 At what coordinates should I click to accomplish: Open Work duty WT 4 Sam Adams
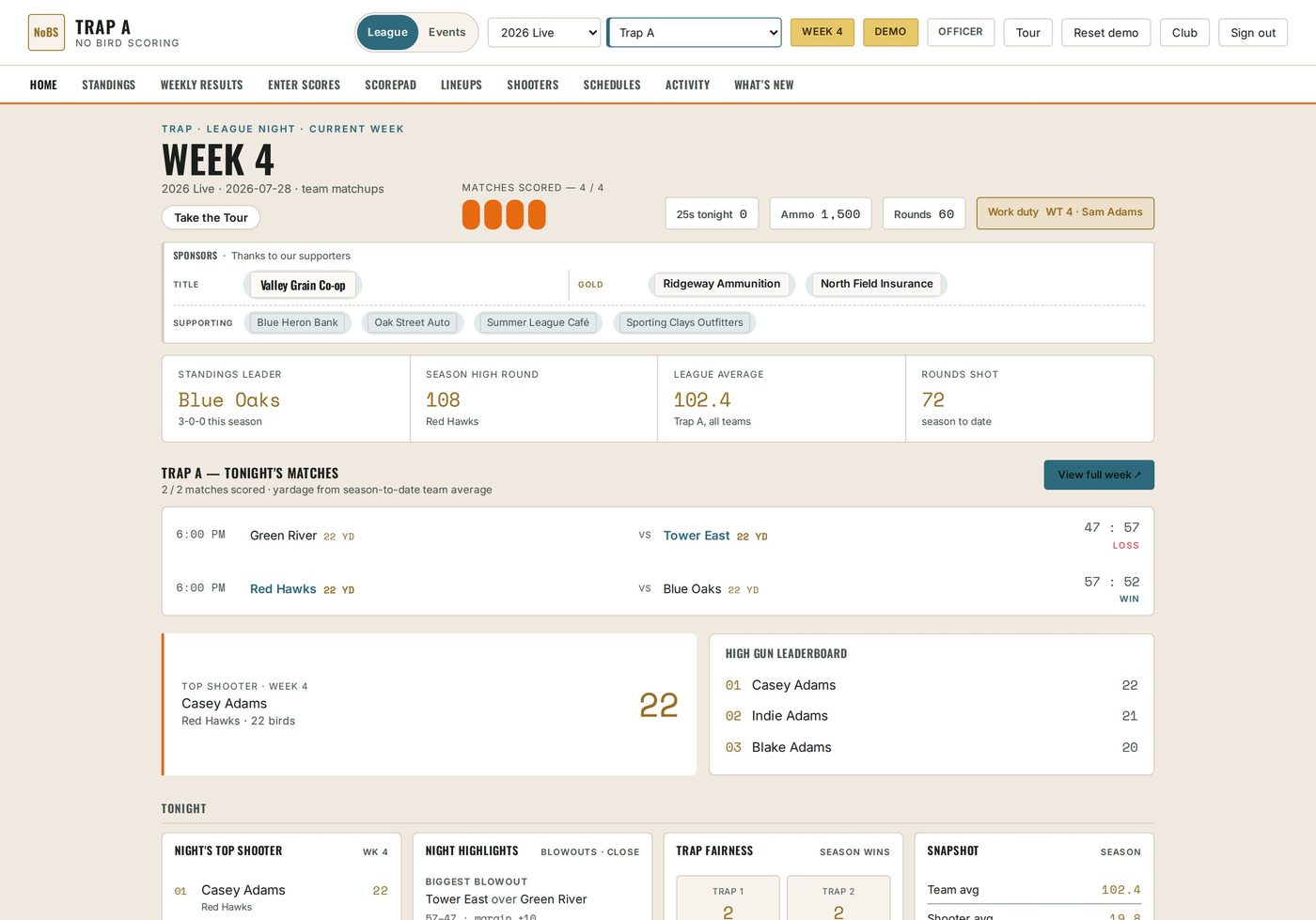(1065, 212)
